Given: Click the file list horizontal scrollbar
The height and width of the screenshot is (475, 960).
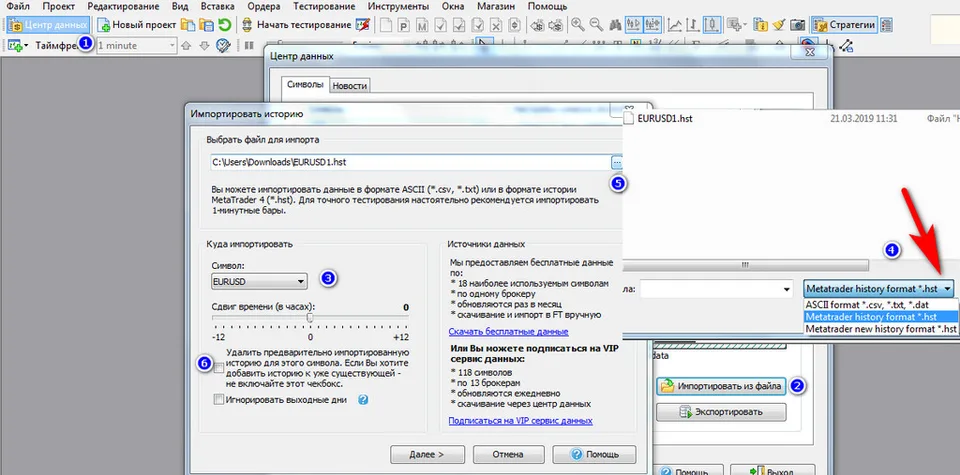Looking at the screenshot, I should pyautogui.click(x=746, y=265).
